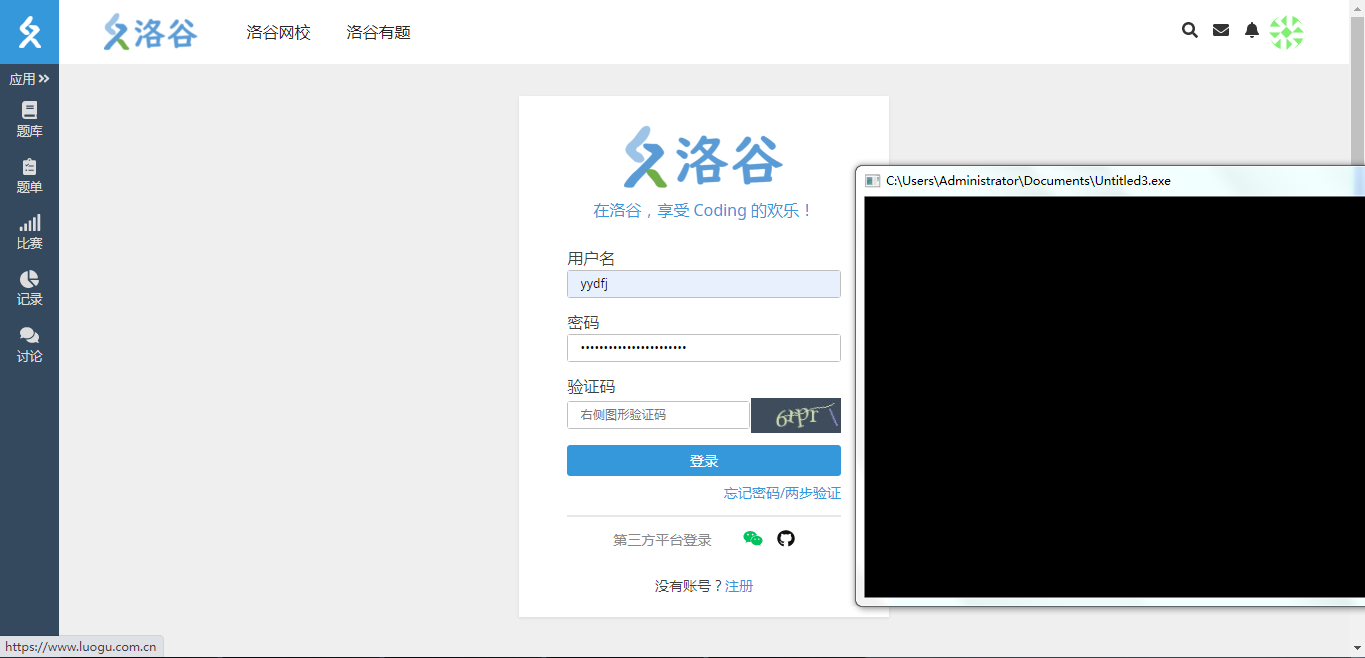
Task: Open the 记录 records section
Action: 29,287
